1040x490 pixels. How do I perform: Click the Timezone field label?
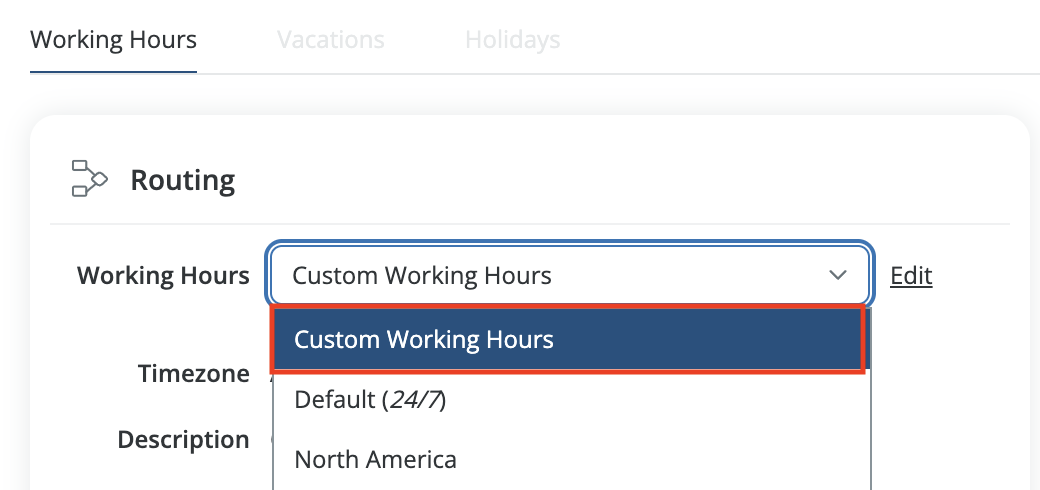[193, 374]
